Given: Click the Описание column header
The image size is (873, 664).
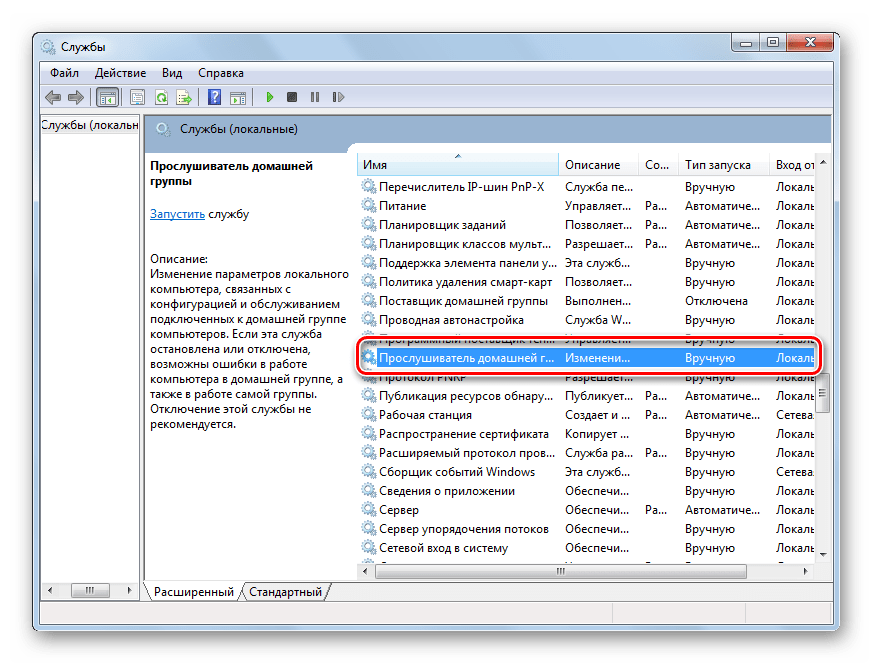Looking at the screenshot, I should (x=592, y=165).
